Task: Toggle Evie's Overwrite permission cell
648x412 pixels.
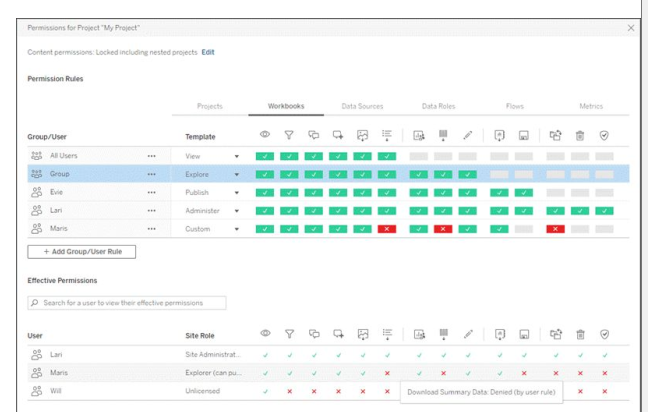Action: pyautogui.click(x=524, y=193)
